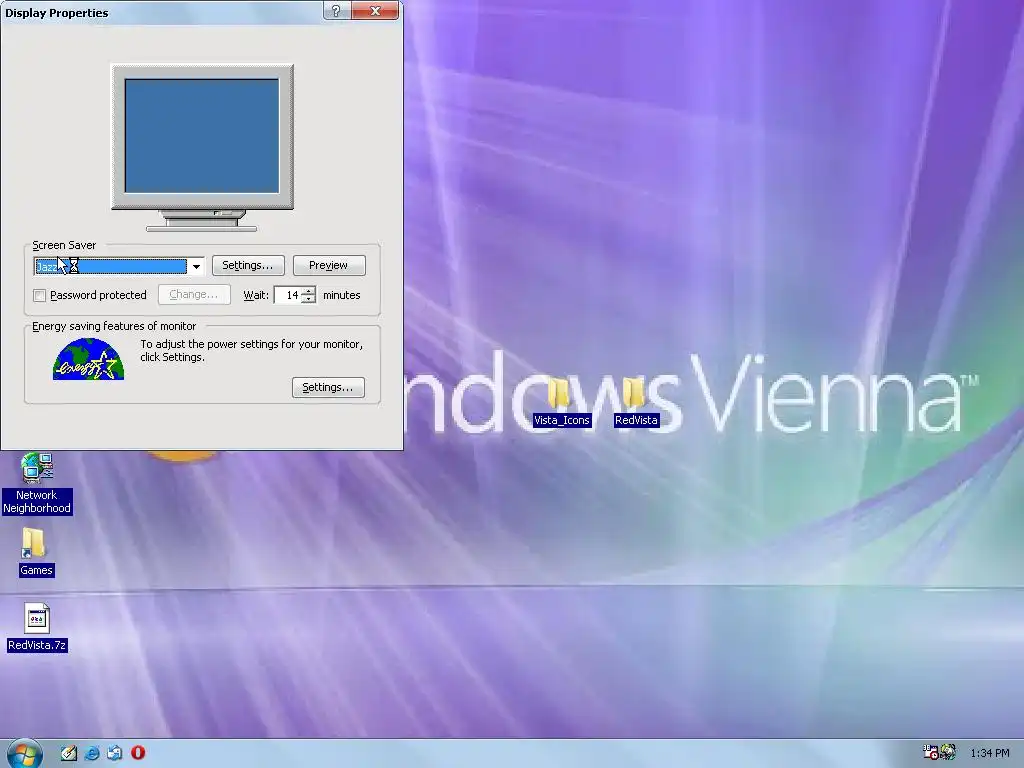Launch Internet Explorer from quick launch
Image resolution: width=1024 pixels, height=768 pixels.
pyautogui.click(x=92, y=753)
